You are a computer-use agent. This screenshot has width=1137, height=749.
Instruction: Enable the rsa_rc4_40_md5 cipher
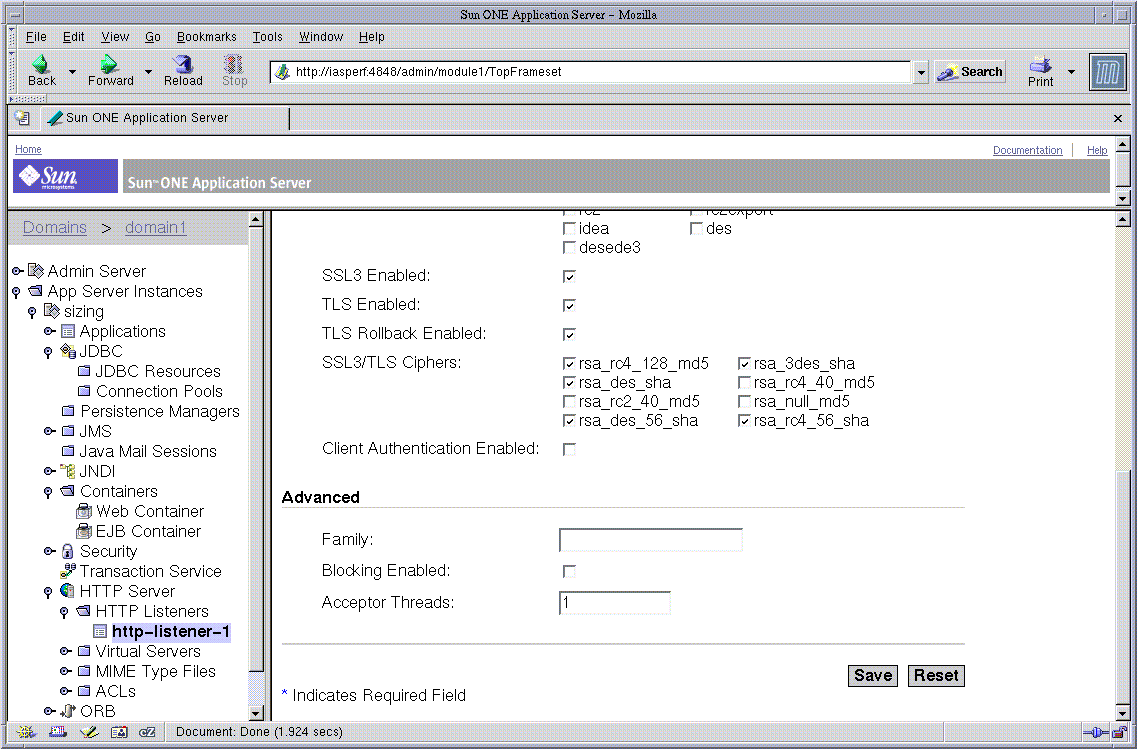click(x=744, y=382)
